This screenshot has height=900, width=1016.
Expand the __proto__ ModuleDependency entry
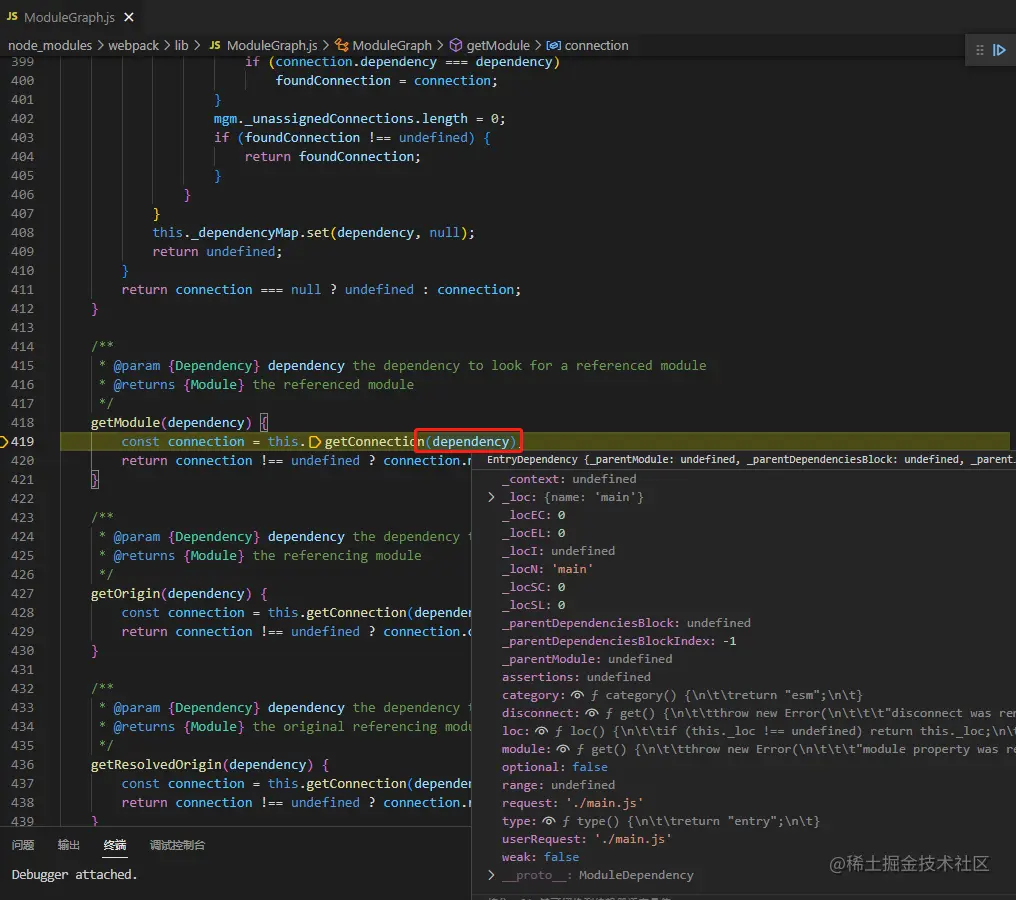pos(491,875)
